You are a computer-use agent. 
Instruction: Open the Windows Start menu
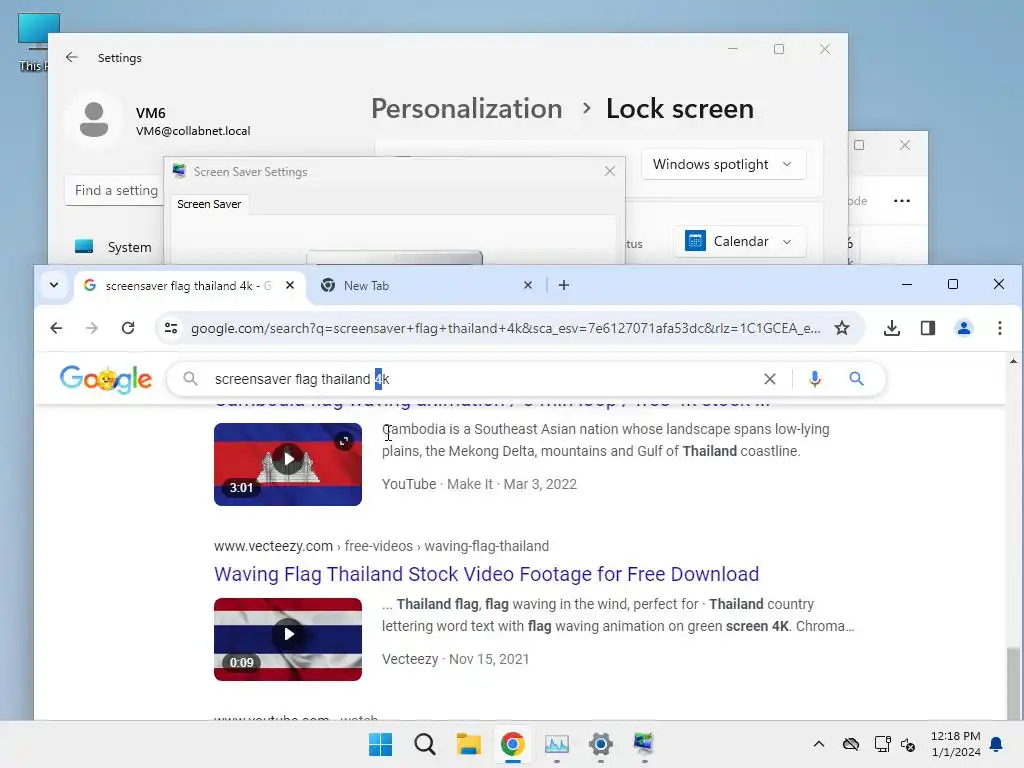point(381,744)
